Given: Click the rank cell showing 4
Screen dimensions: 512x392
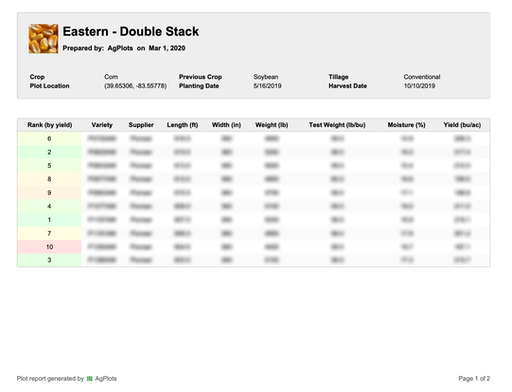Looking at the screenshot, I should [x=49, y=206].
